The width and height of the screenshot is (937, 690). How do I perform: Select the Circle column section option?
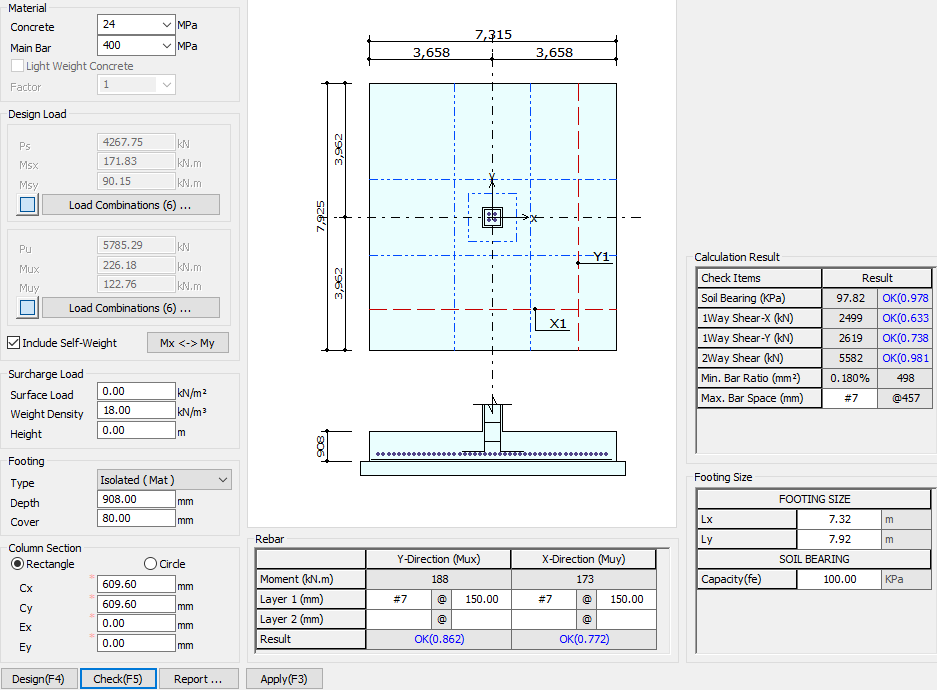pos(151,564)
